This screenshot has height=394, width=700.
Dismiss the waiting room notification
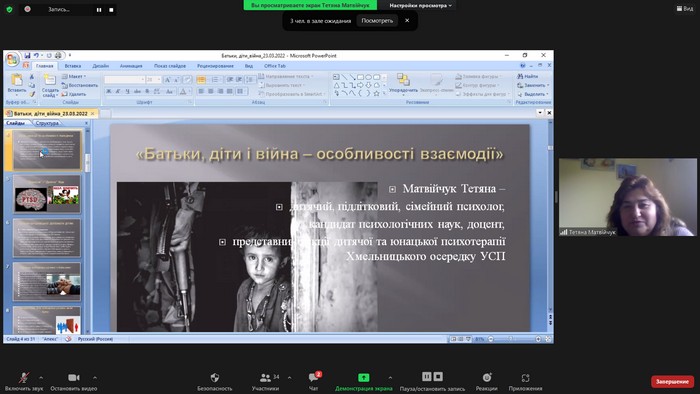point(407,21)
